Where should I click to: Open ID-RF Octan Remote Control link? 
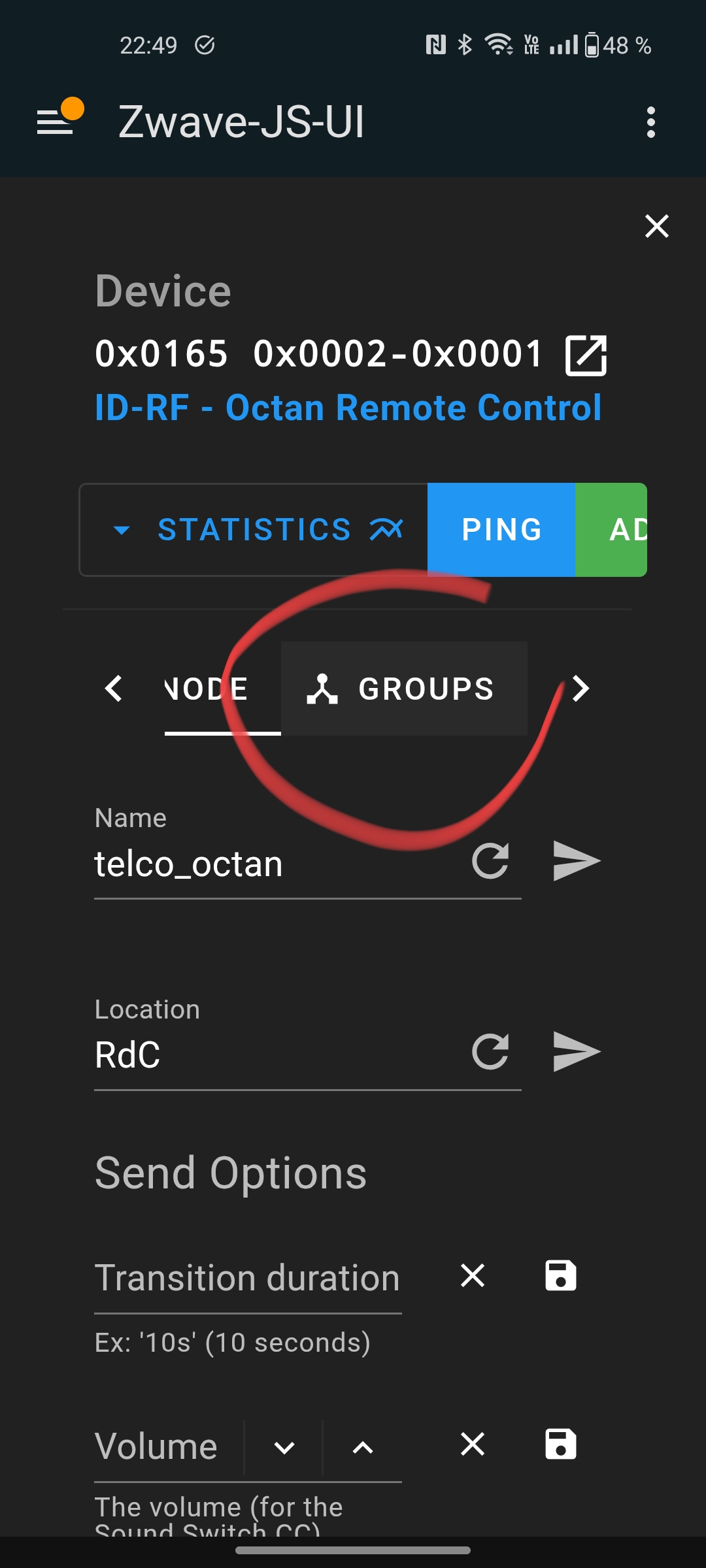(x=348, y=408)
